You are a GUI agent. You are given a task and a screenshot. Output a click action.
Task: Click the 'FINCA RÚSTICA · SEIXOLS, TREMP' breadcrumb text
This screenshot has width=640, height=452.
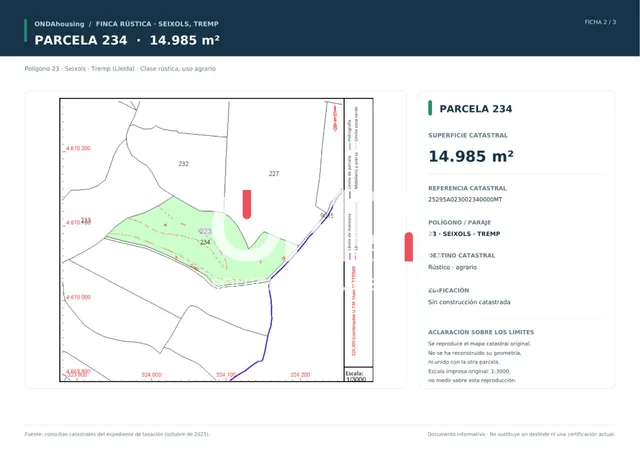click(x=157, y=24)
